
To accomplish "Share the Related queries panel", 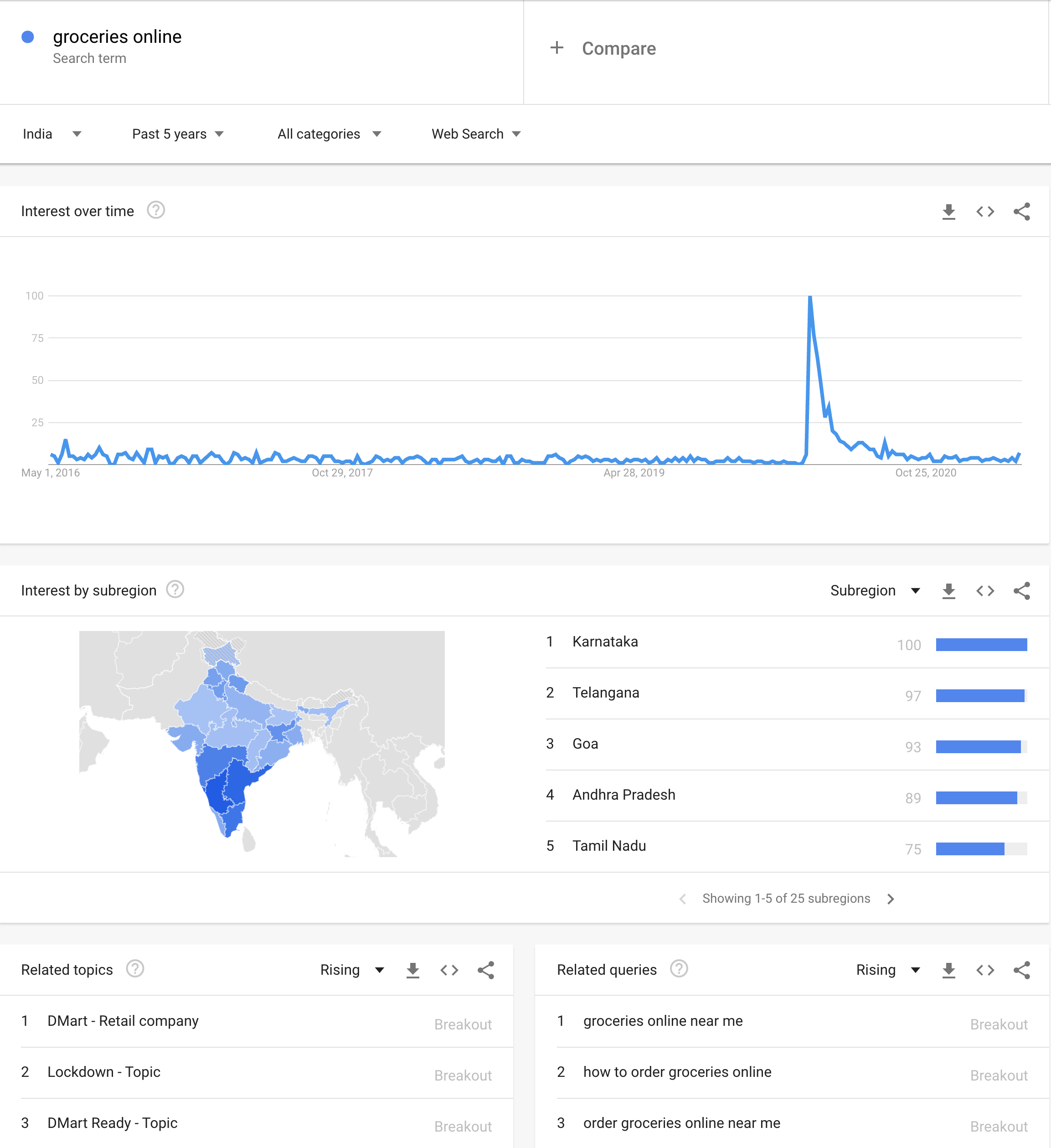I will coord(1021,970).
